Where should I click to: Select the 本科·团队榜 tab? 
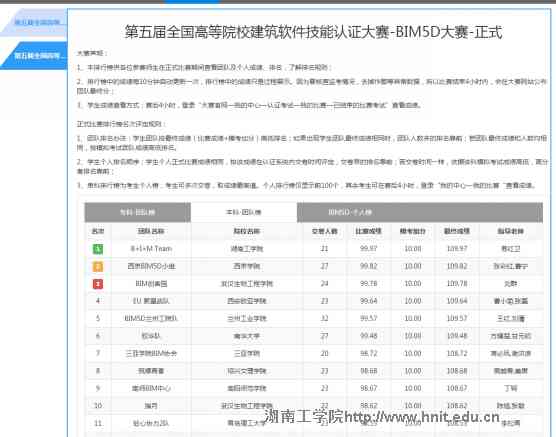tap(244, 212)
